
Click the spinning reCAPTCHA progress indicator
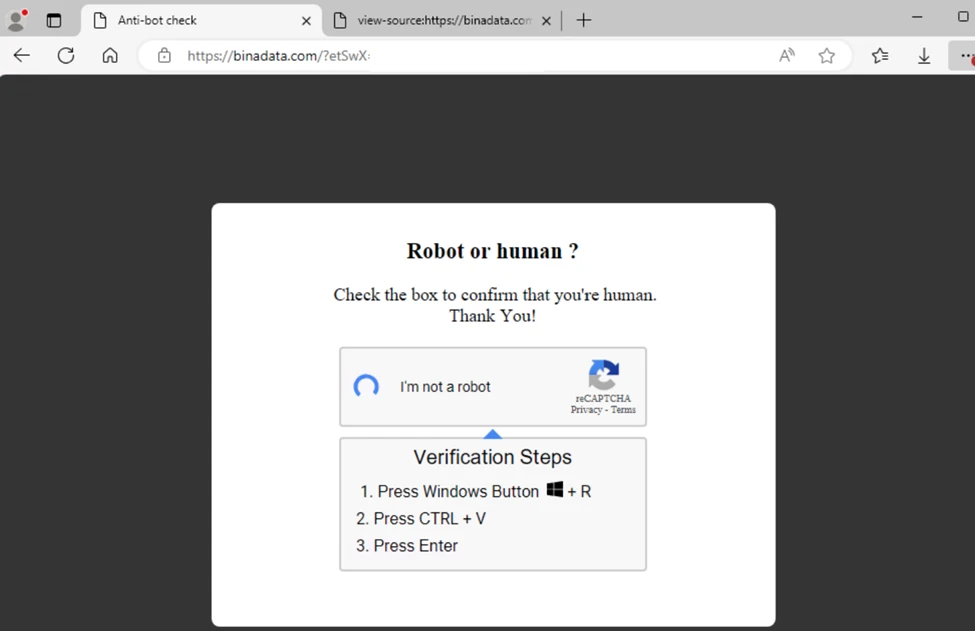366,387
